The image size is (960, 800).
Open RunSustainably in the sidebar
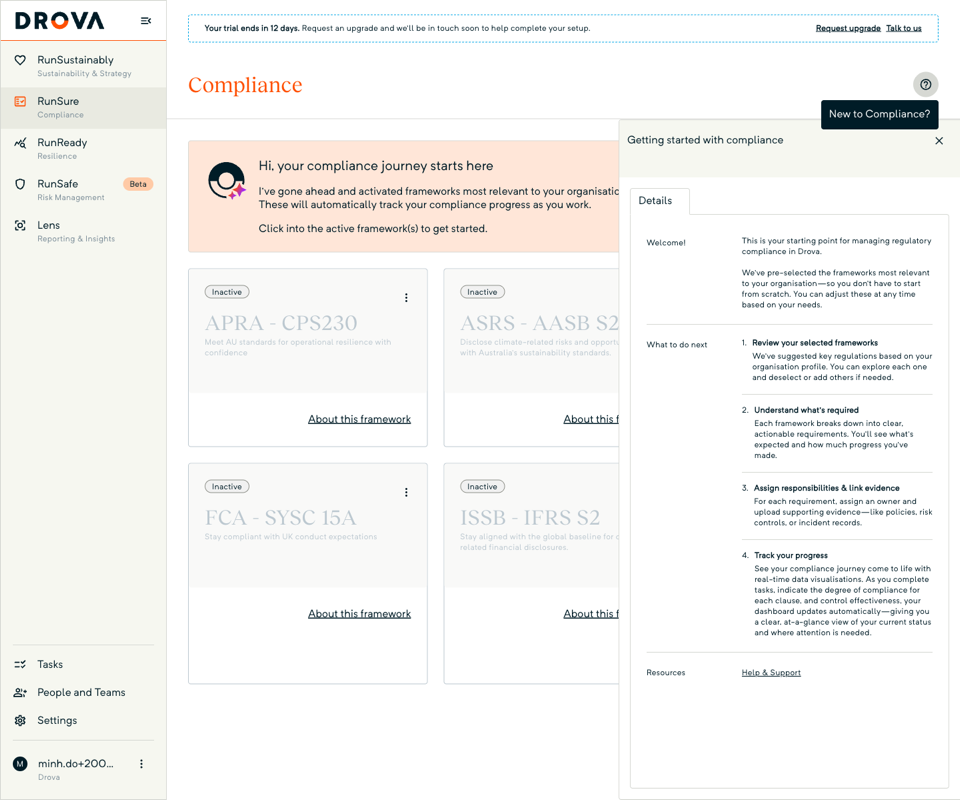(x=83, y=66)
